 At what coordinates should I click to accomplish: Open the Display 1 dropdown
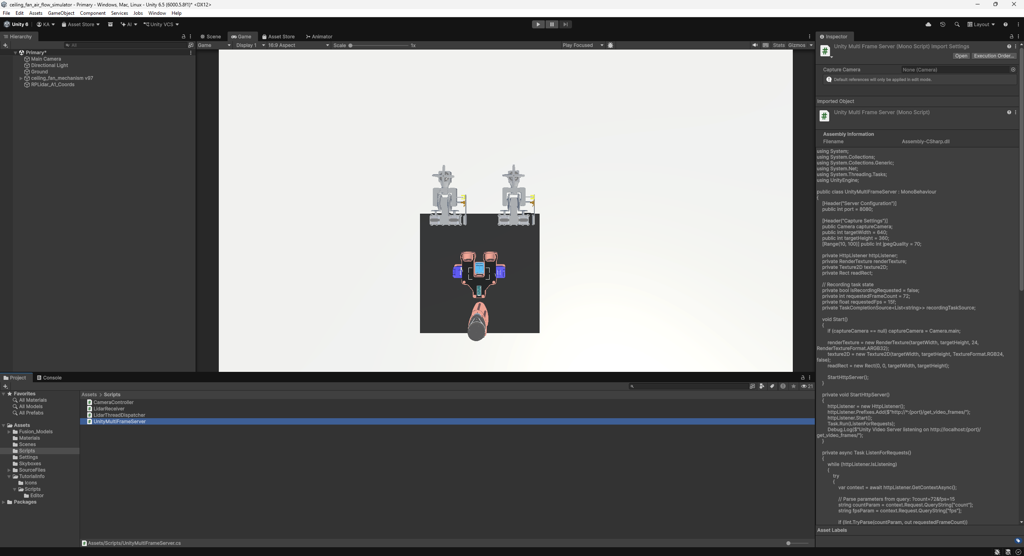tap(250, 45)
